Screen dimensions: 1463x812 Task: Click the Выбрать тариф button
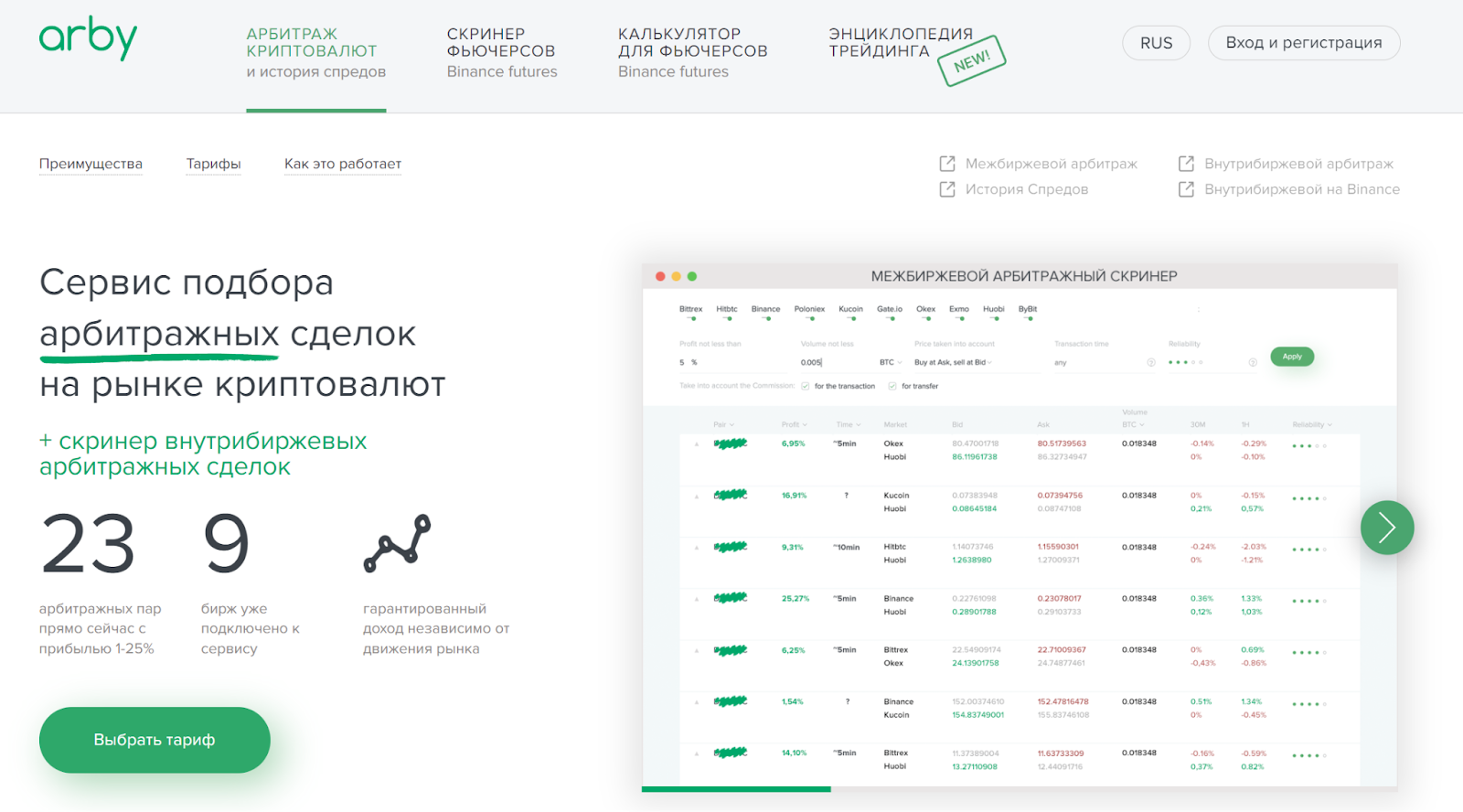click(155, 740)
